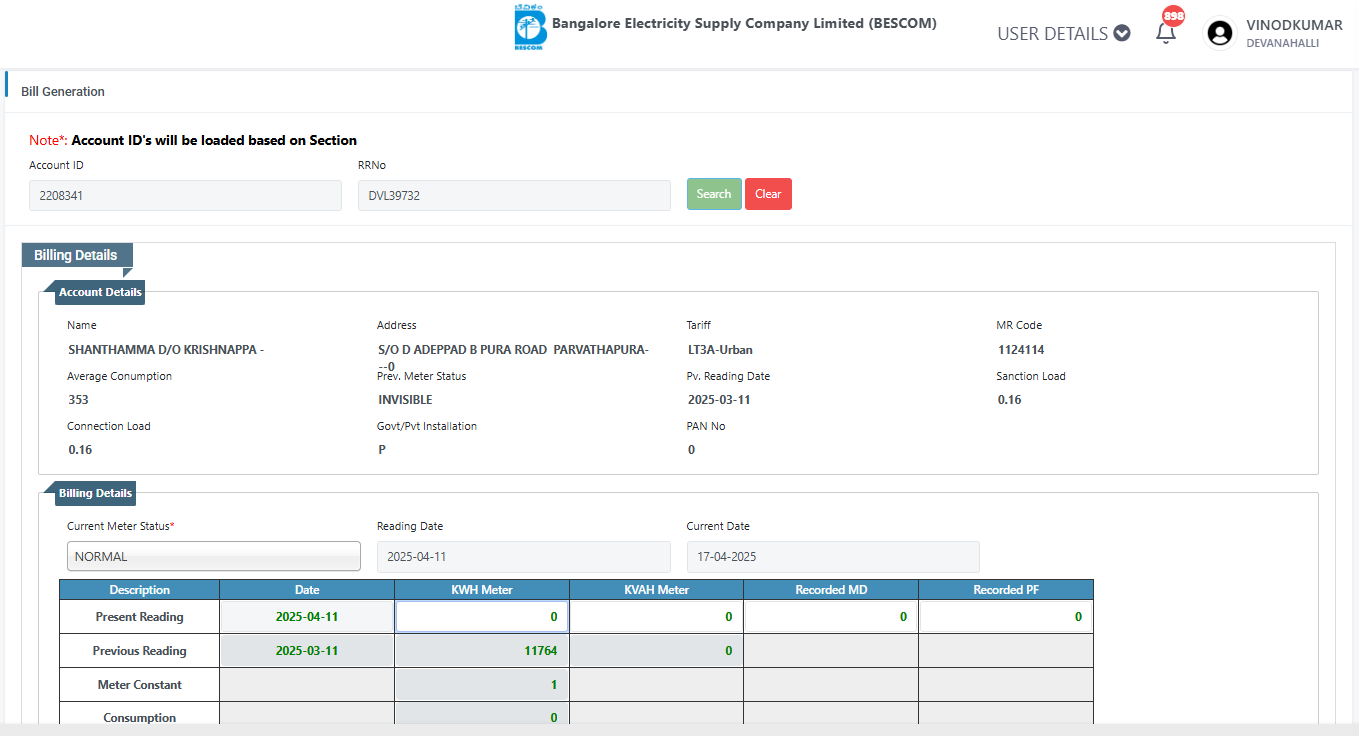Screen dimensions: 1359x736
Task: Click the PAN No value 0
Action: click(691, 450)
